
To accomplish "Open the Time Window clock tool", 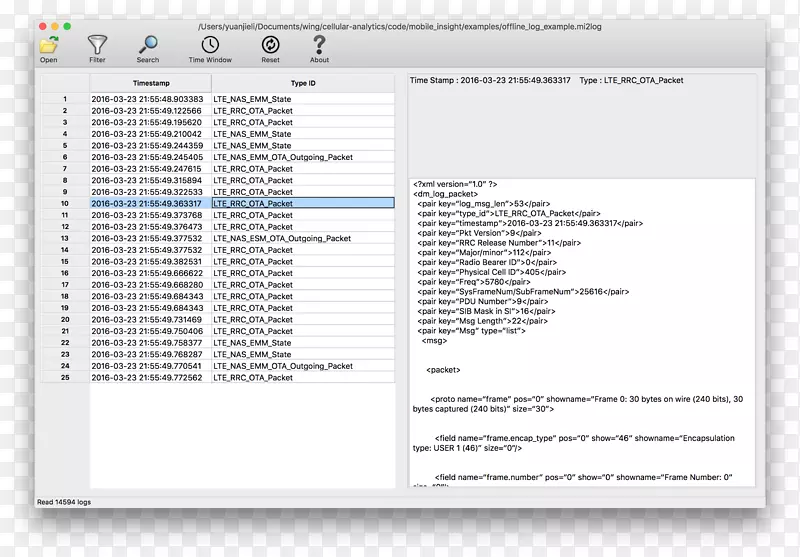I will 210,45.
